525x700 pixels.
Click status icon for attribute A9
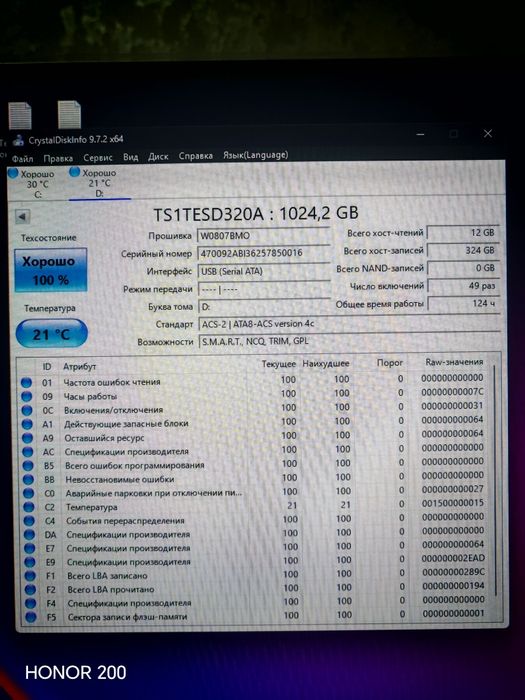tap(28, 438)
